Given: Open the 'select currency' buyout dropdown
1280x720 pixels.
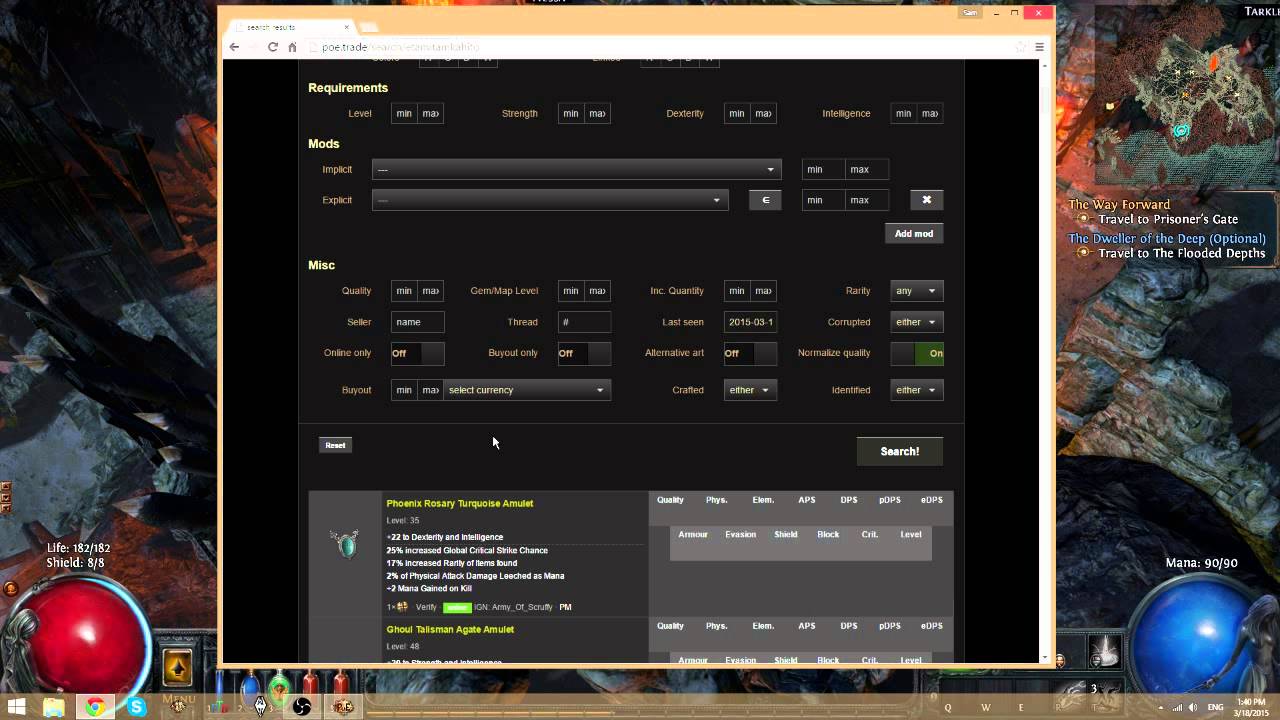Looking at the screenshot, I should coord(527,390).
